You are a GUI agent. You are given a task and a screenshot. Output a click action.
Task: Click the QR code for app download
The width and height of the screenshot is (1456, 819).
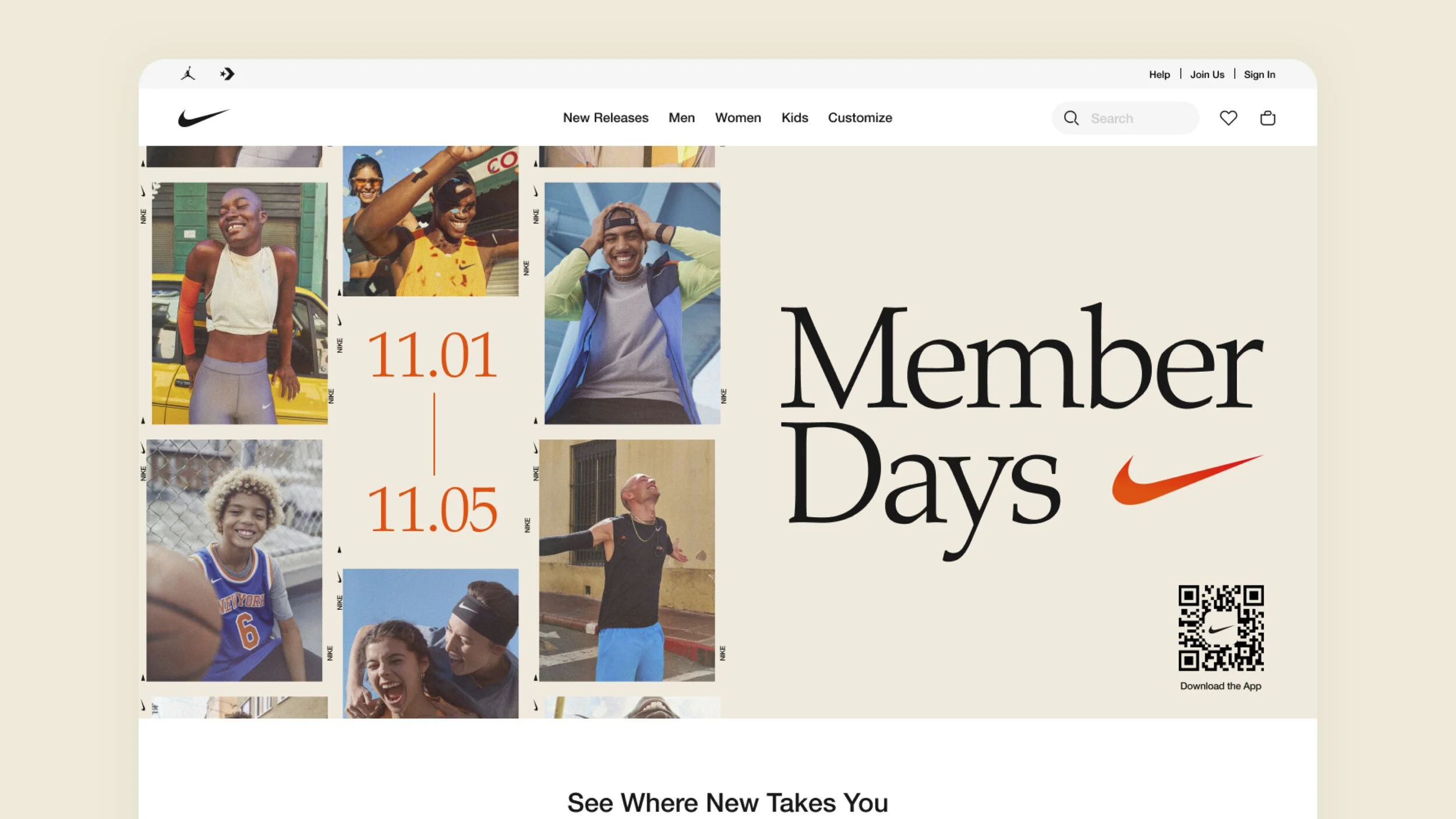(x=1221, y=628)
